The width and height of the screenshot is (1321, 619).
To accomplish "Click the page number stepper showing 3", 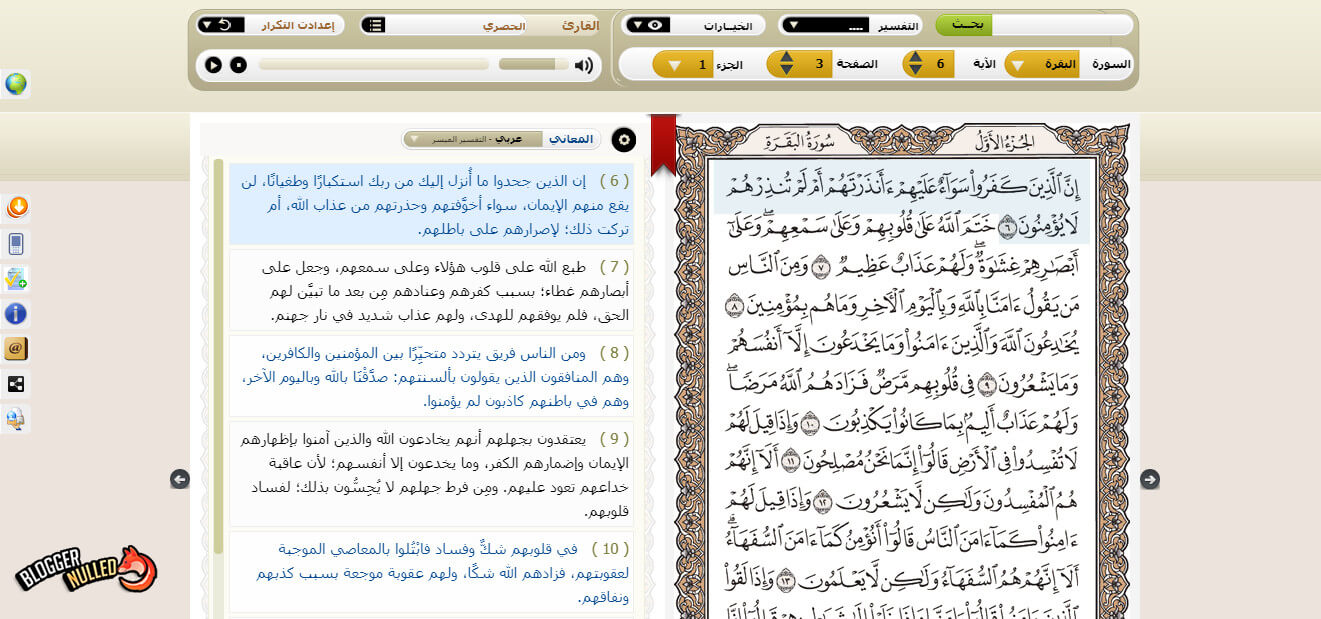I will 798,64.
